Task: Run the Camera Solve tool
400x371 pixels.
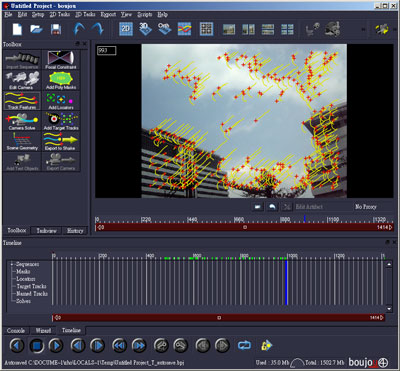Action: (x=22, y=121)
